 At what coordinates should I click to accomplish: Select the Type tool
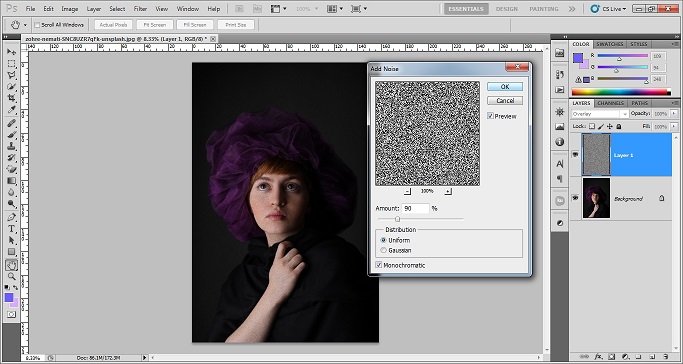tap(11, 229)
